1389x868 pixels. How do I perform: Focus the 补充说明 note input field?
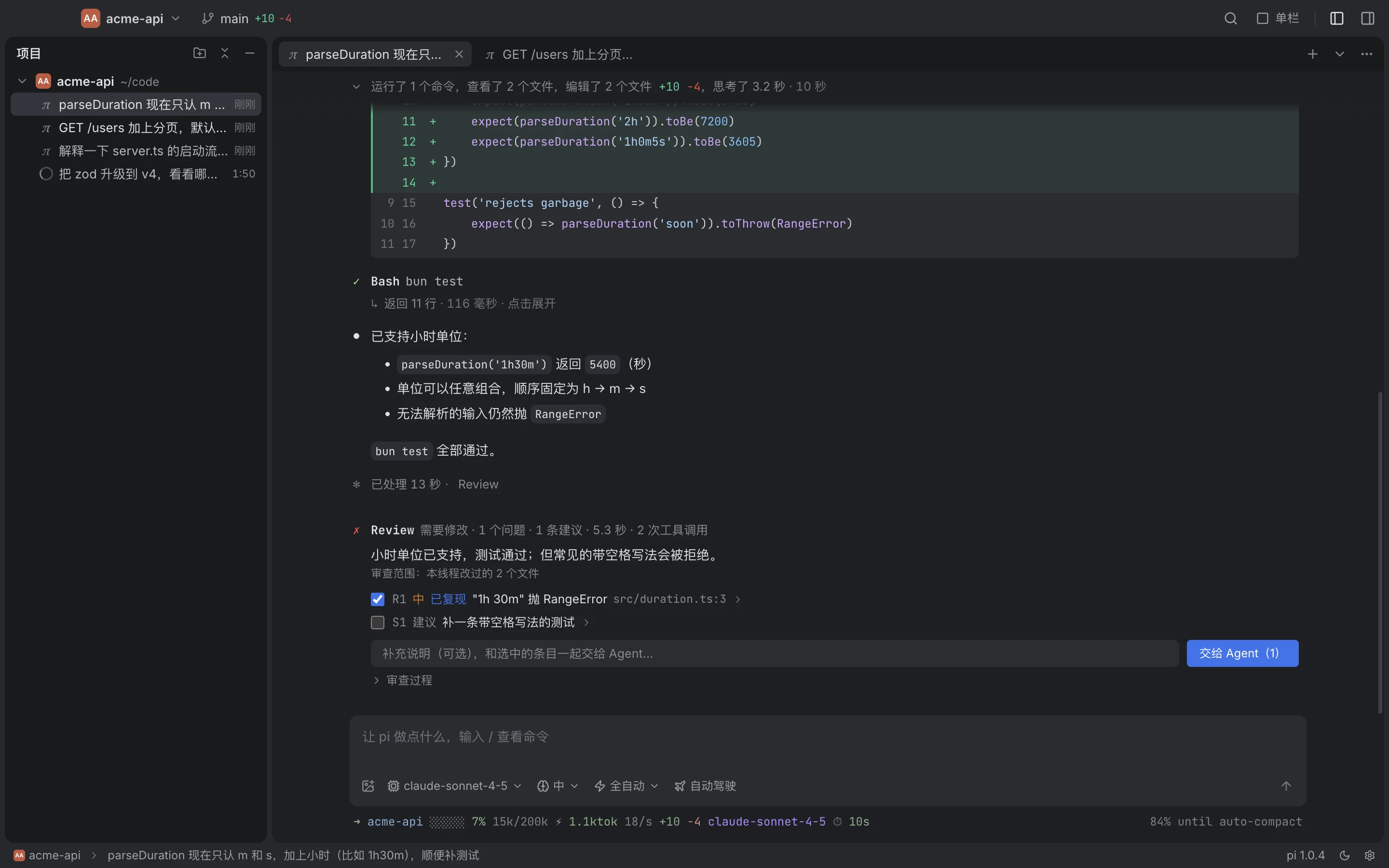774,653
